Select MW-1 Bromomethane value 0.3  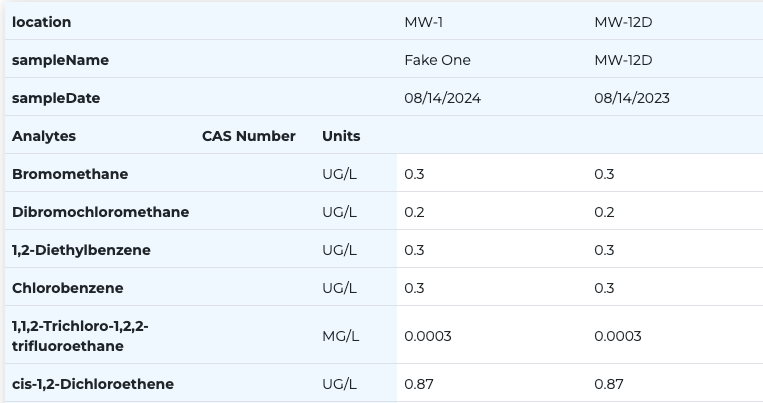414,174
